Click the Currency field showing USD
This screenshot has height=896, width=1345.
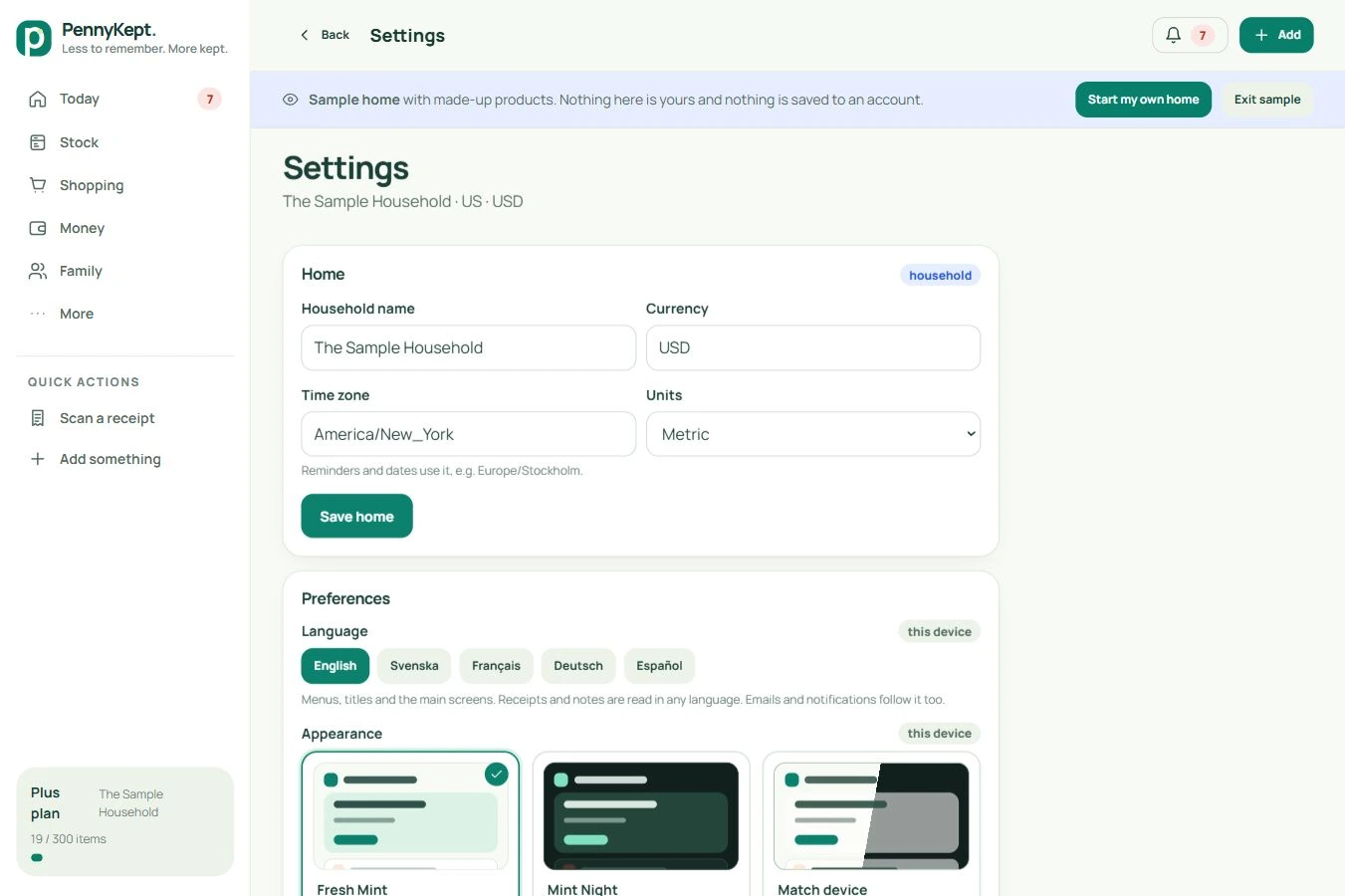click(813, 347)
